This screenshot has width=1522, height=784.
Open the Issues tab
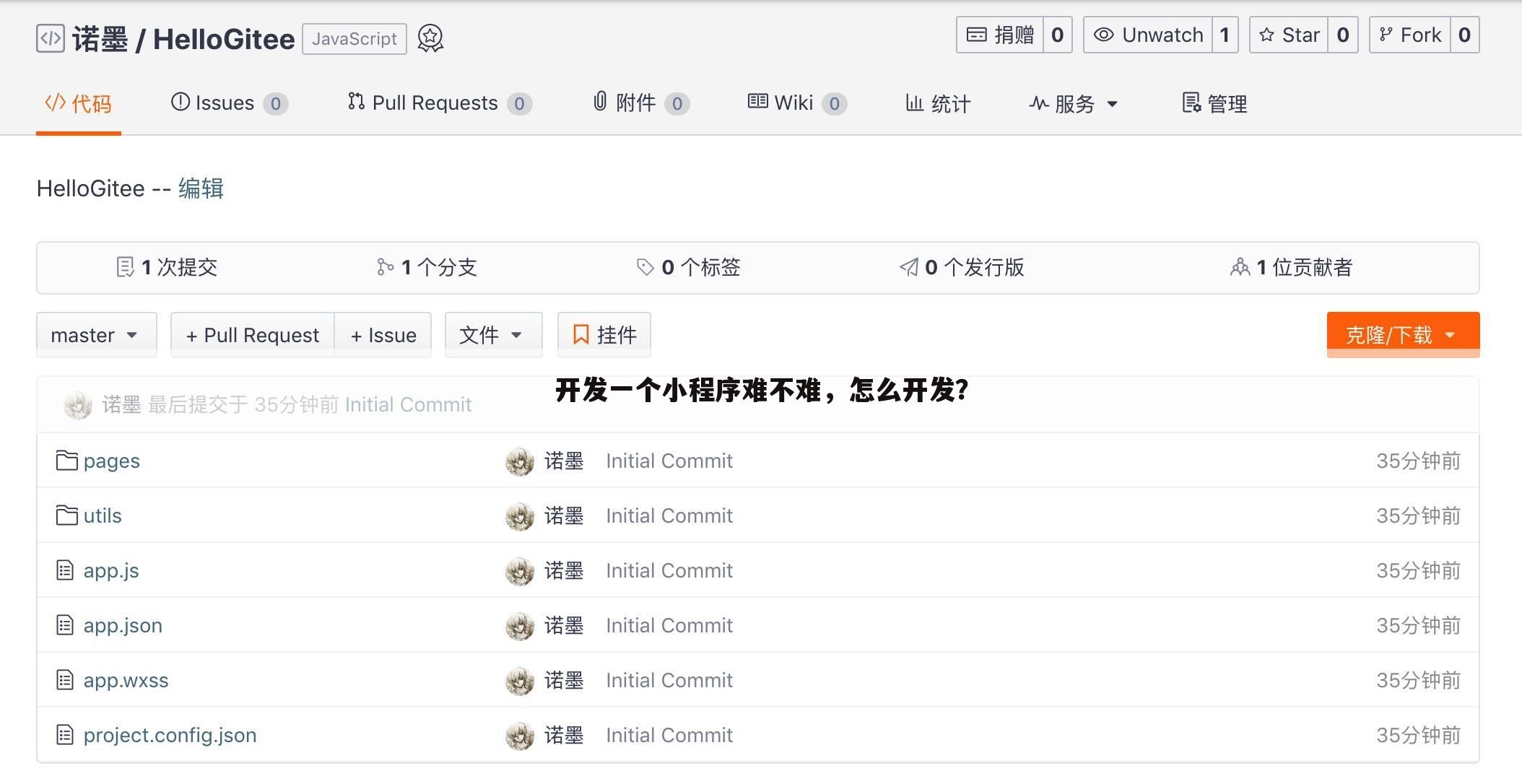pos(229,103)
